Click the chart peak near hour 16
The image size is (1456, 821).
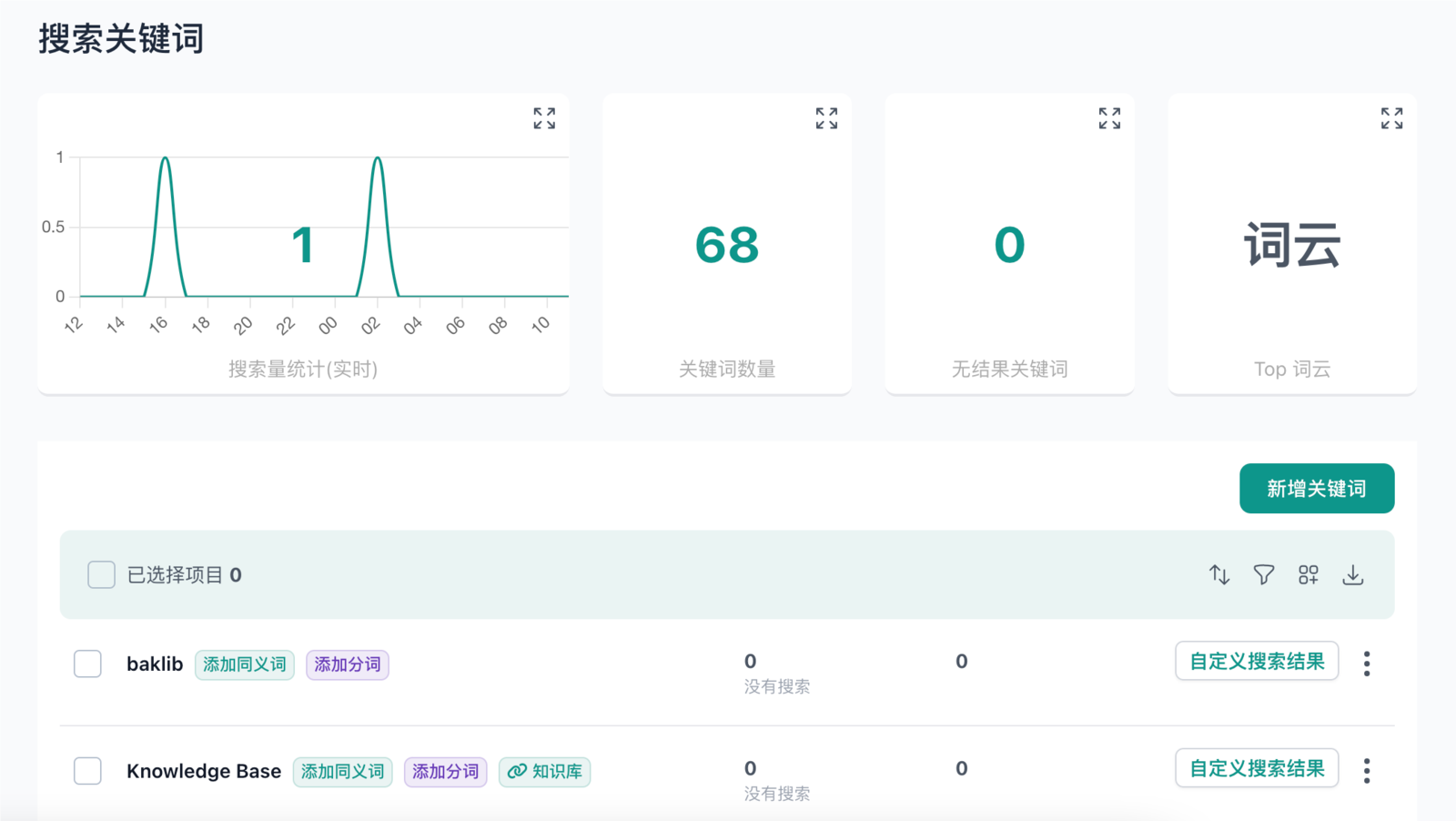pyautogui.click(x=165, y=158)
